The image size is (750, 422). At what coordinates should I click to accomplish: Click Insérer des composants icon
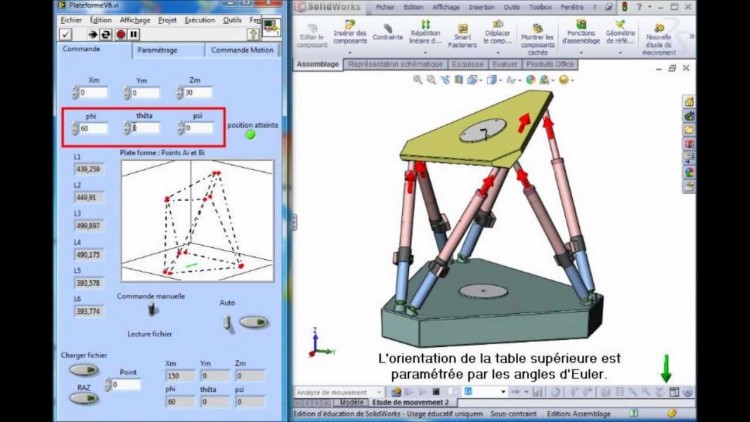pos(350,24)
